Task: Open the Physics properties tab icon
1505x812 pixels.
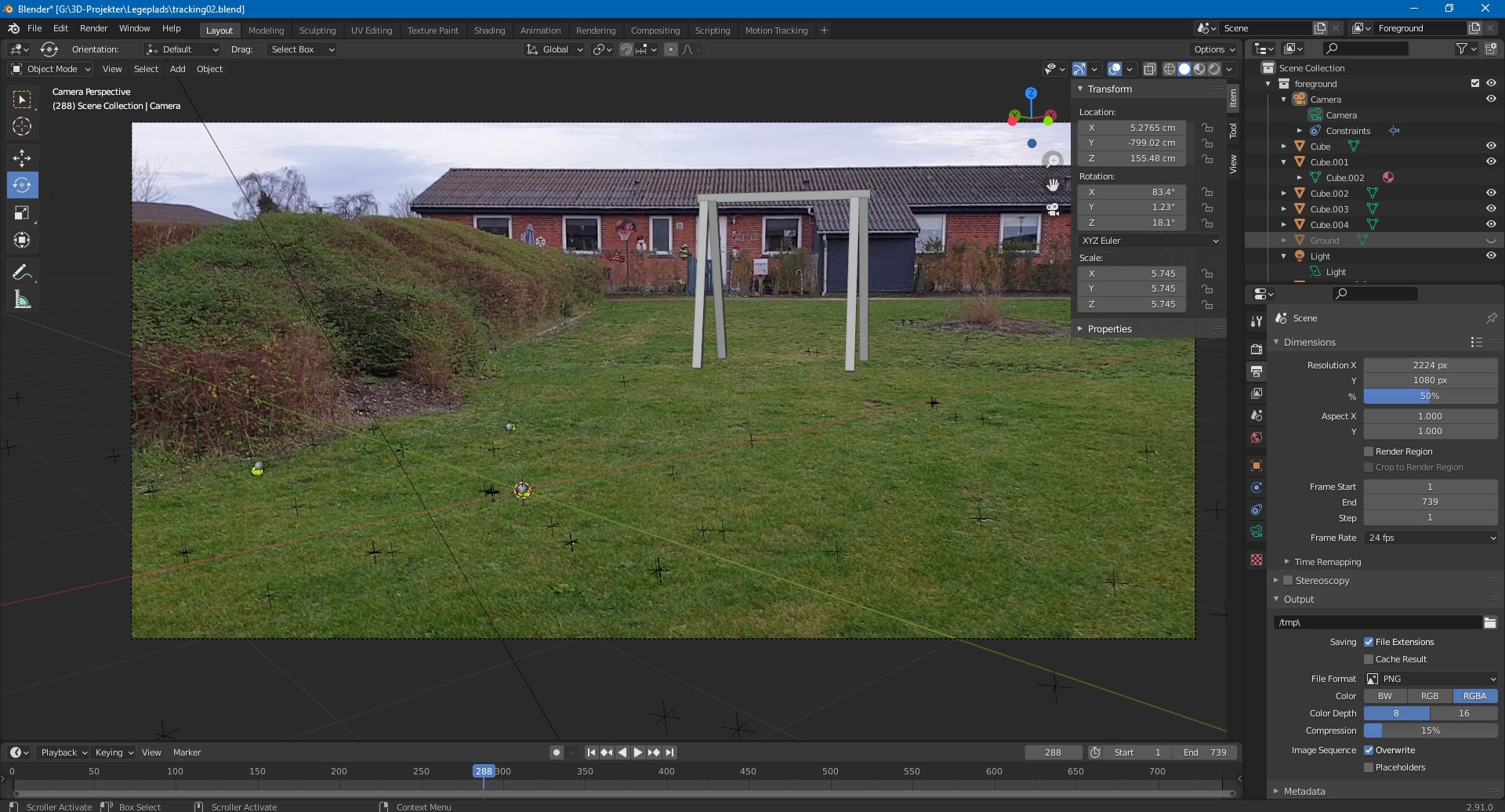Action: point(1257,487)
